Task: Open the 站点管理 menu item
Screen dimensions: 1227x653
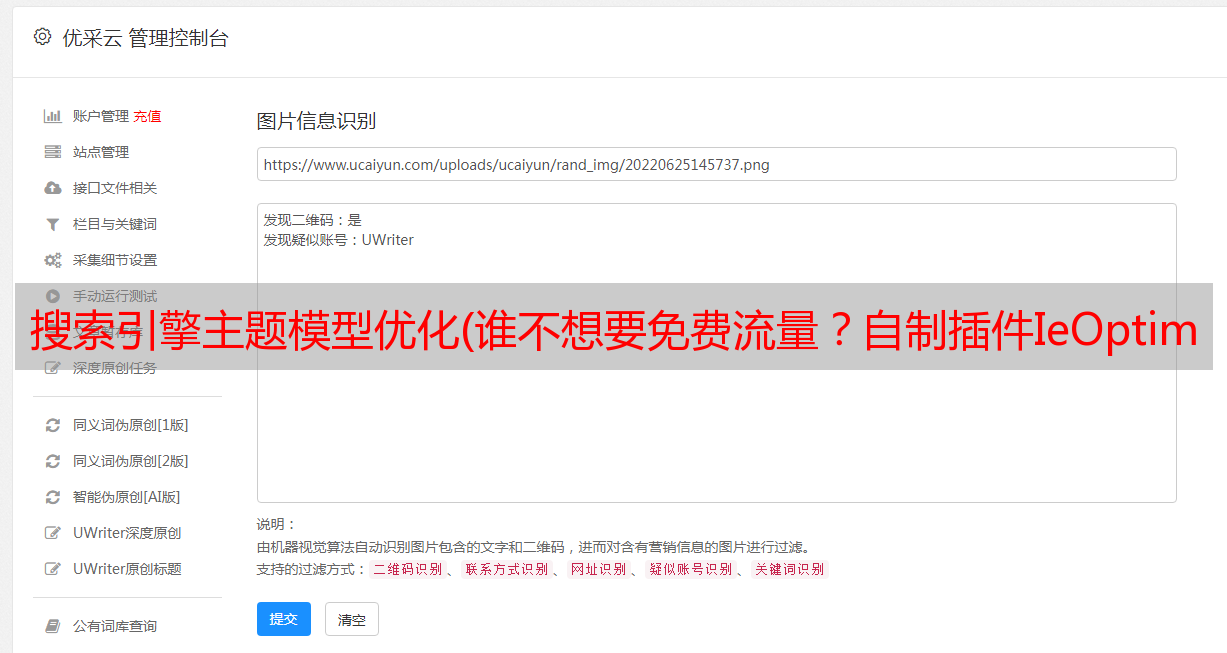Action: point(101,152)
